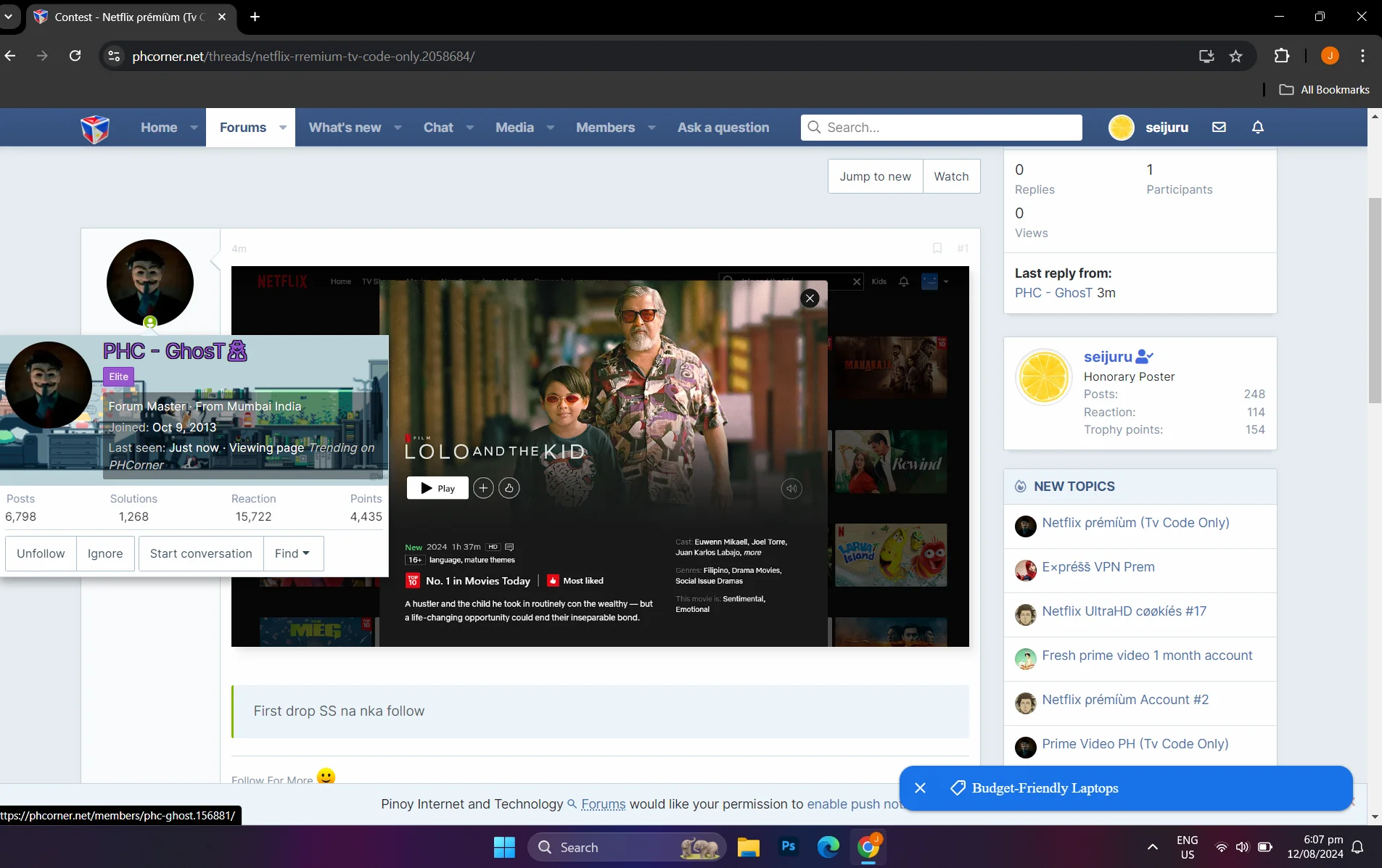This screenshot has width=1382, height=868.
Task: Click the Chrome icon in taskbar
Action: coord(868,847)
